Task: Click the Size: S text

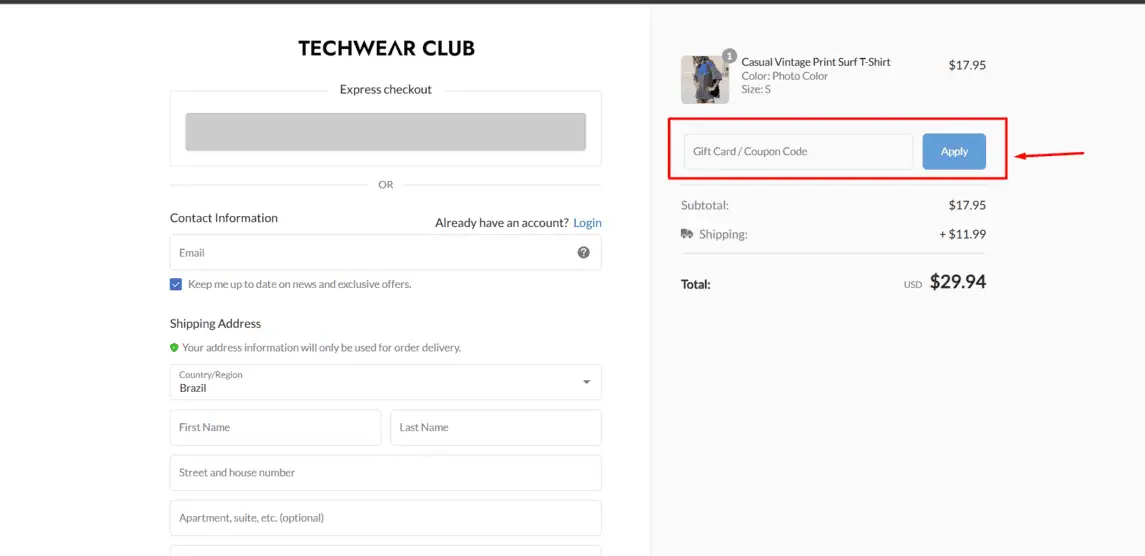Action: 756,89
